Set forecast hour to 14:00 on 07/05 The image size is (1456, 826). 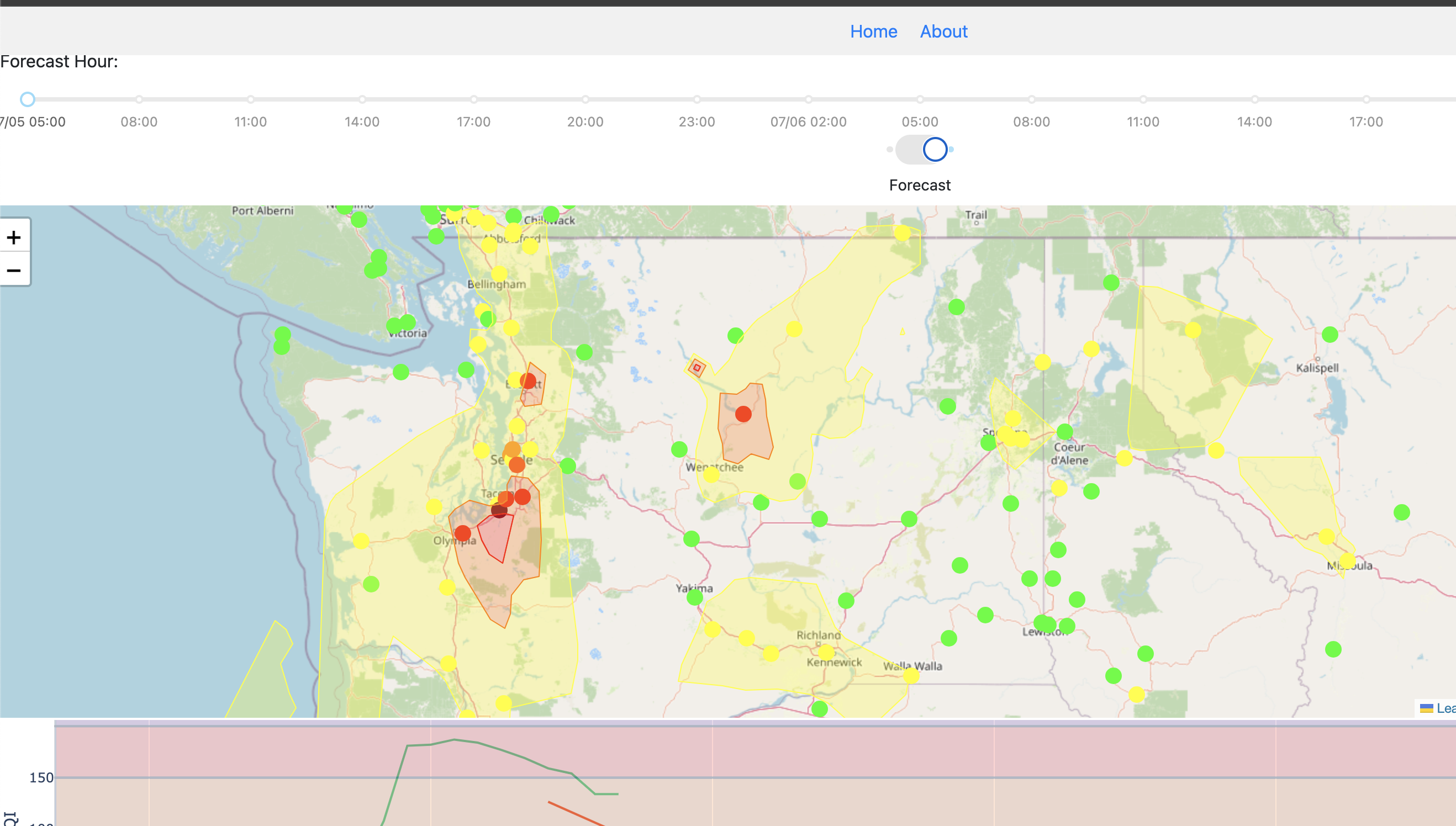(x=362, y=99)
